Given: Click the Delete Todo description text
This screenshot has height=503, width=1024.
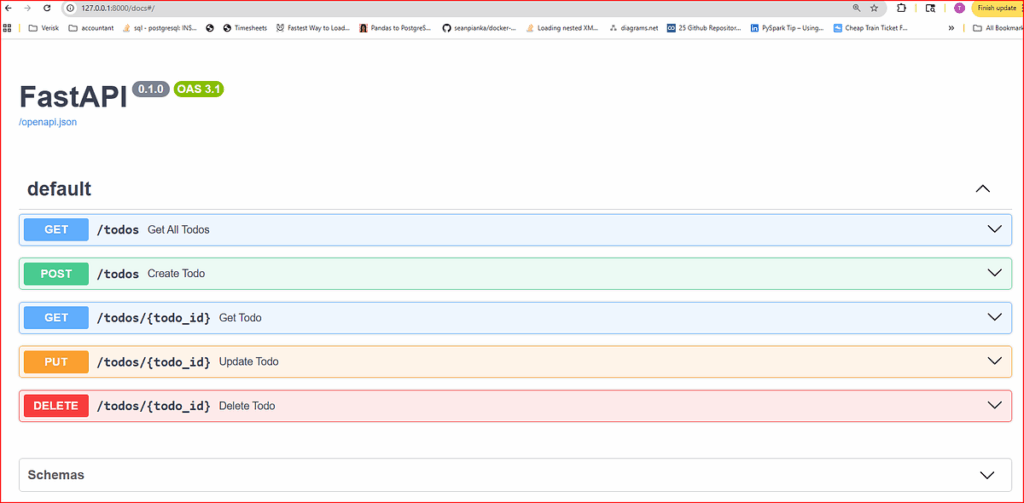Looking at the screenshot, I should click(x=247, y=406).
